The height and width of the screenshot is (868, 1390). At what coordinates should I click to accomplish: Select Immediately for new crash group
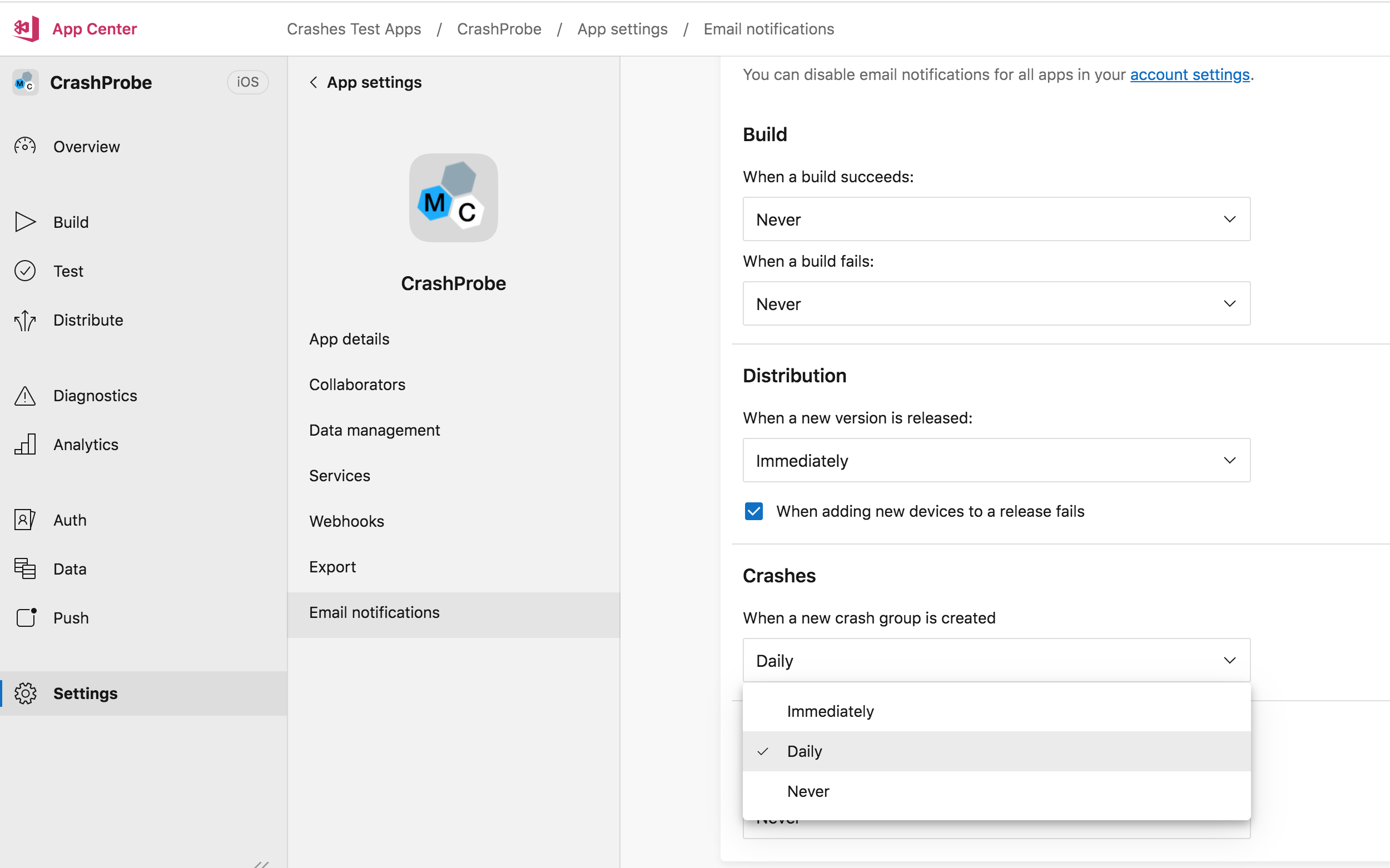[830, 711]
